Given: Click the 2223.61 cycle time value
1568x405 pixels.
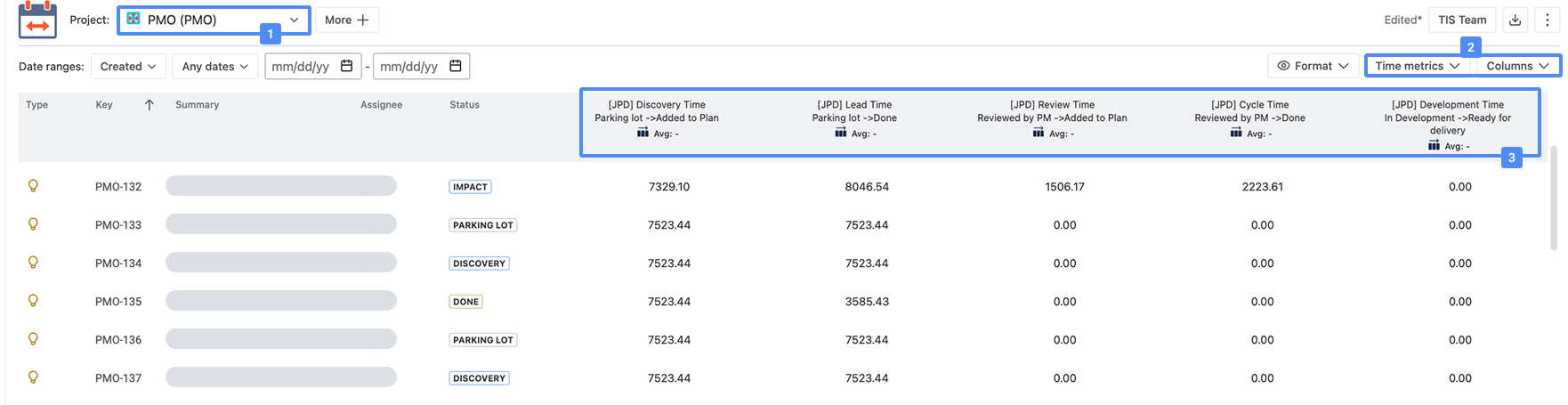Looking at the screenshot, I should click(1262, 187).
